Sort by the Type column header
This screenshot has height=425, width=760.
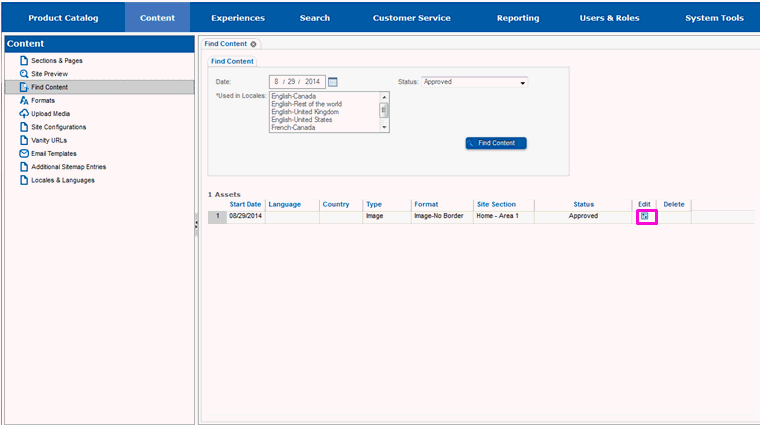374,205
